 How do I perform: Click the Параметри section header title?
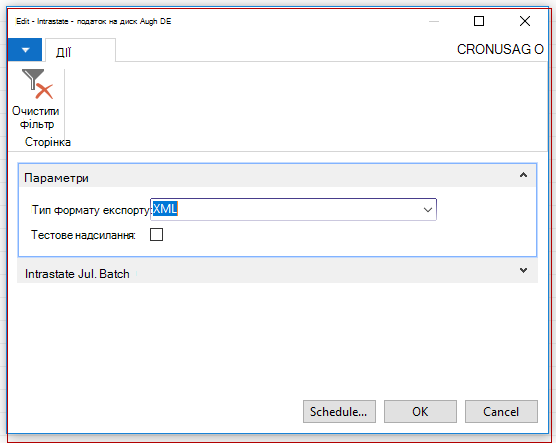56,178
